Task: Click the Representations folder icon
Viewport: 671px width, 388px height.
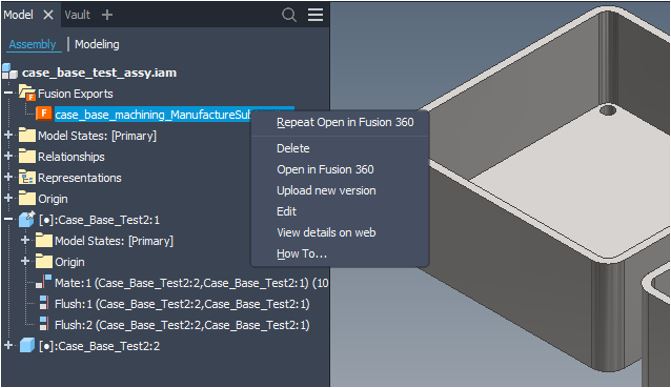Action: click(x=27, y=178)
